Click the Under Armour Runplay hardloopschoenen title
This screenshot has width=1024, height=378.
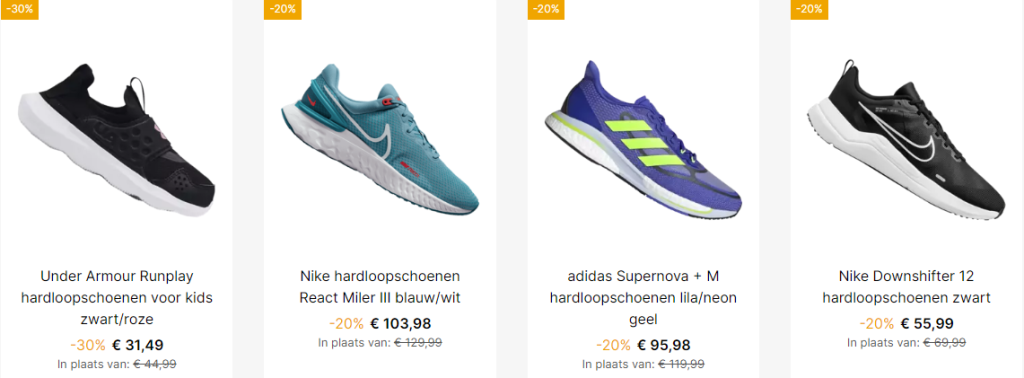(117, 298)
